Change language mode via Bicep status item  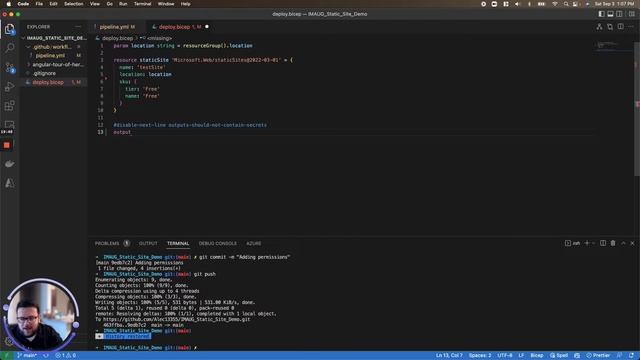click(537, 356)
